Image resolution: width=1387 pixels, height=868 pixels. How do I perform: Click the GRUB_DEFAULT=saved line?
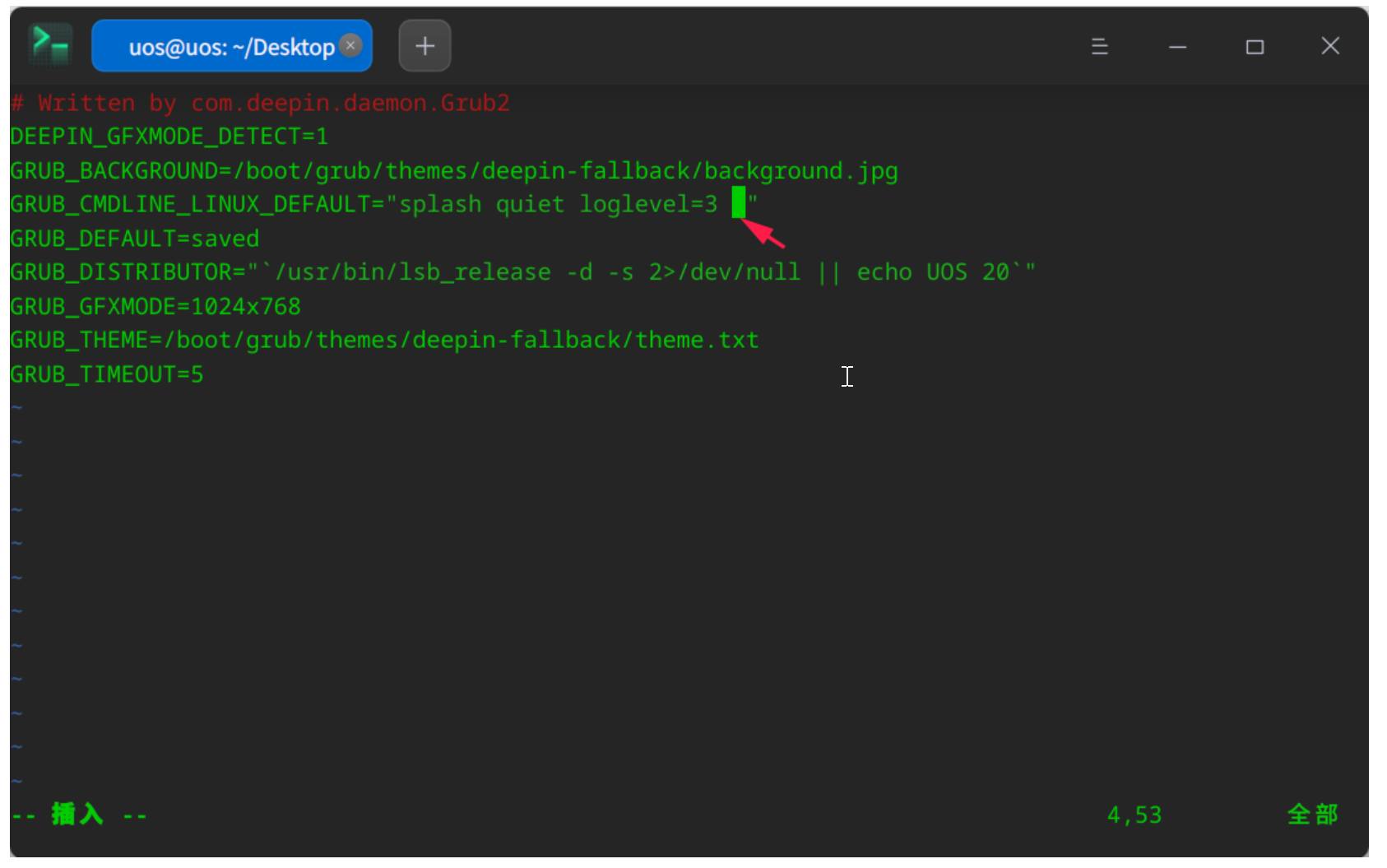coord(134,239)
